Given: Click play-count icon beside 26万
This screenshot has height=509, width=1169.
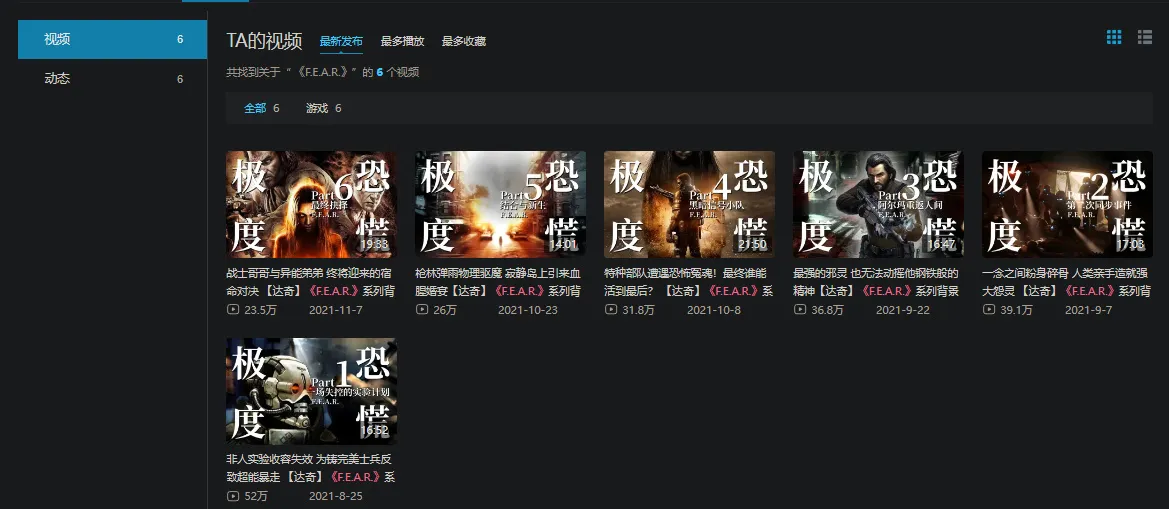Looking at the screenshot, I should [x=421, y=309].
